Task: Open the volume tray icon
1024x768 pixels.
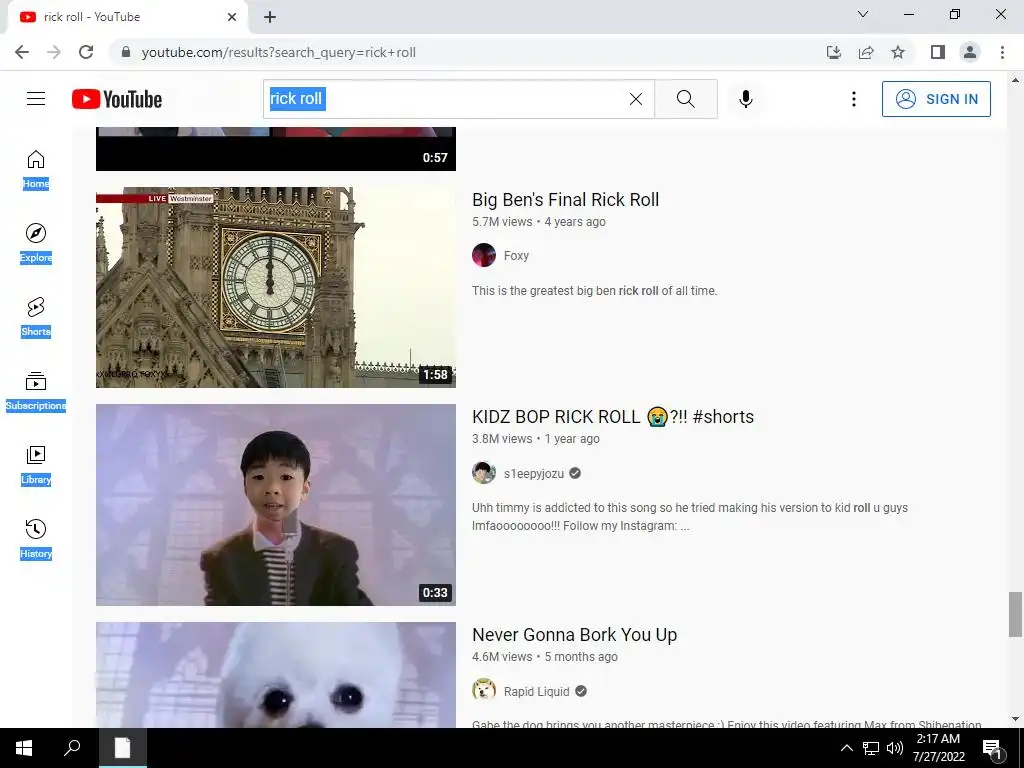Action: point(894,748)
